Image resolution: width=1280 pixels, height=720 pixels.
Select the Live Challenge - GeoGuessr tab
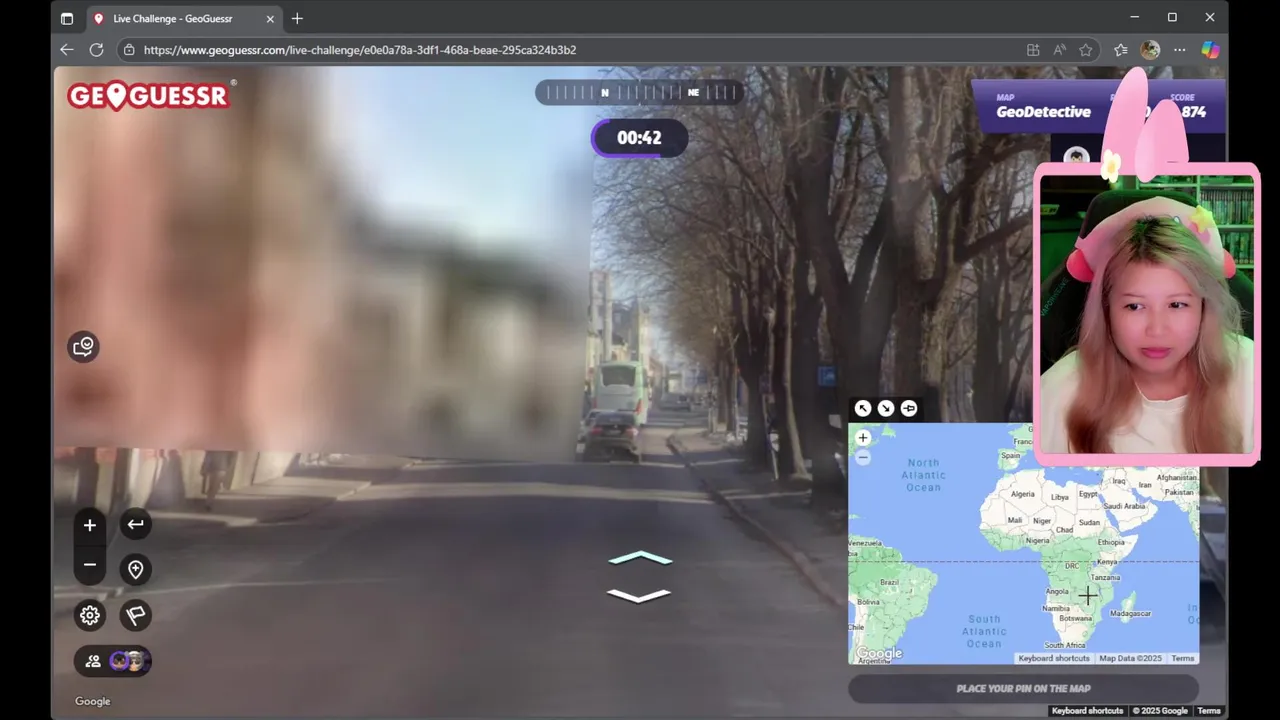click(x=183, y=18)
